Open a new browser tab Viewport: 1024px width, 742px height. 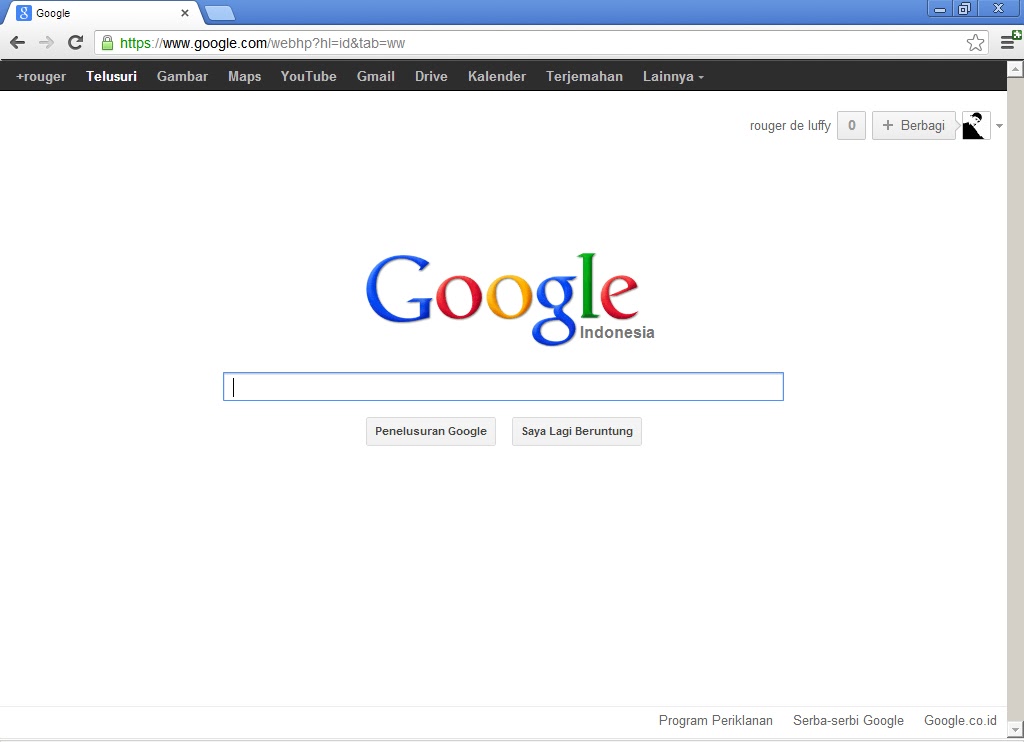[x=218, y=13]
